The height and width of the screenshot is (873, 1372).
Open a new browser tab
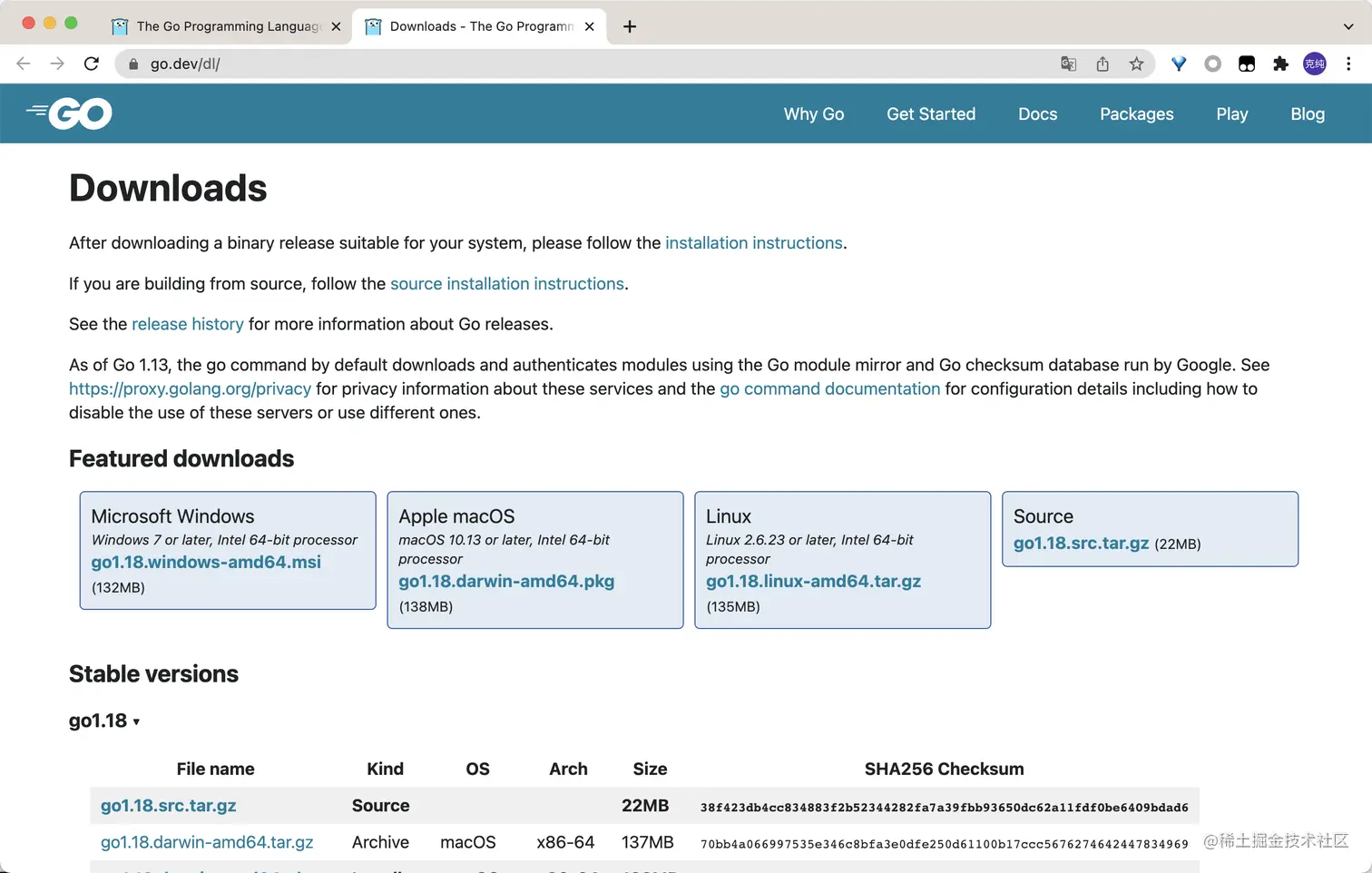pyautogui.click(x=630, y=26)
